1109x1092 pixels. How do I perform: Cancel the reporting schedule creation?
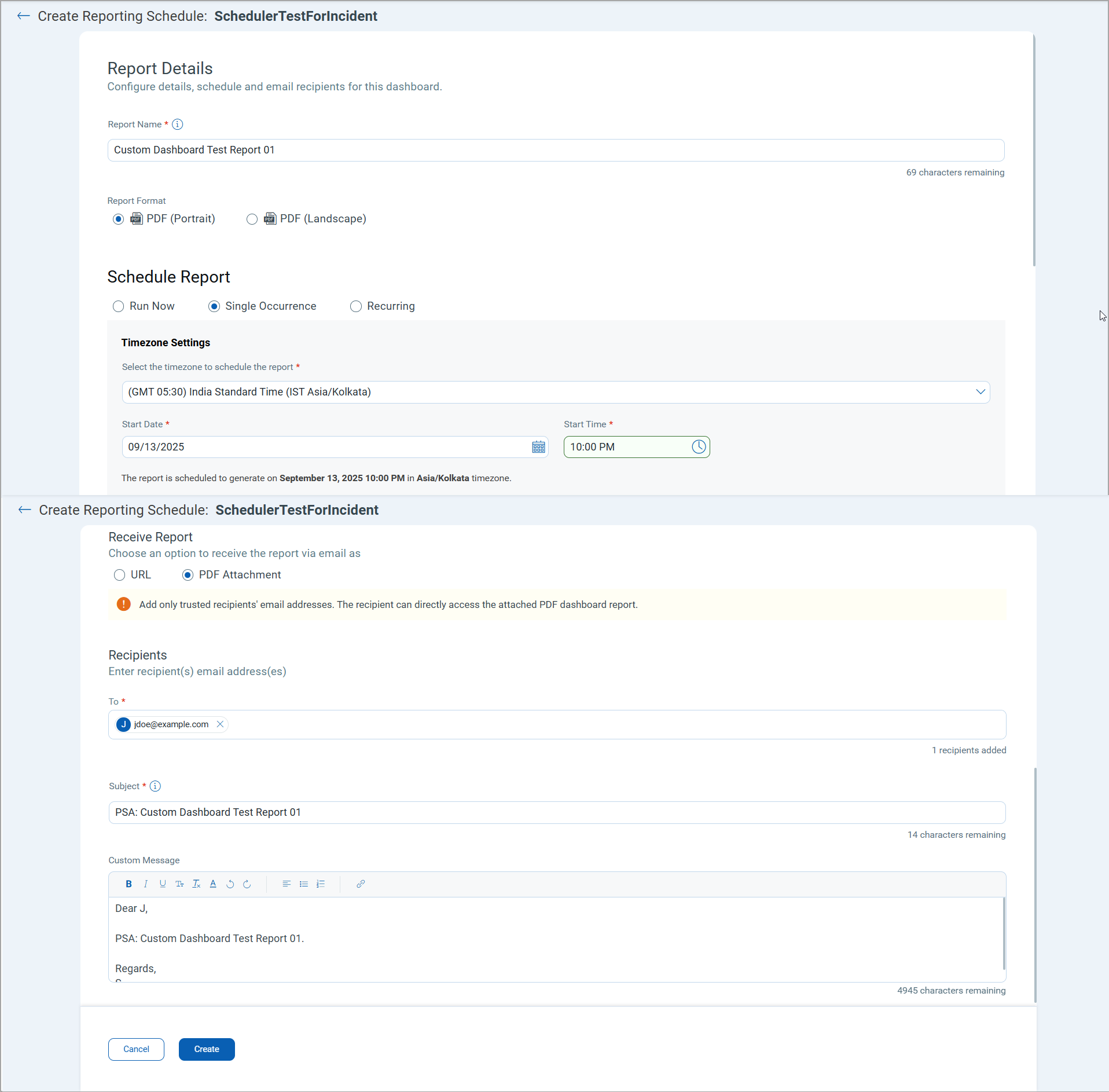(x=136, y=1049)
